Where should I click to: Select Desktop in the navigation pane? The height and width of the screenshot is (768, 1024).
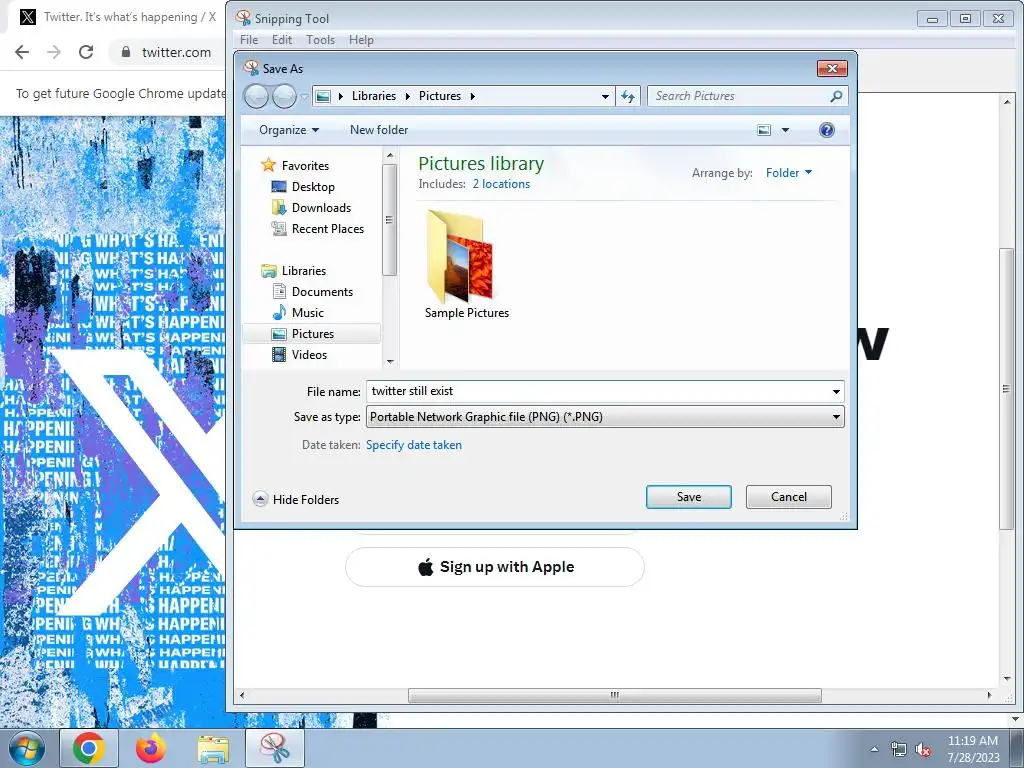(313, 187)
